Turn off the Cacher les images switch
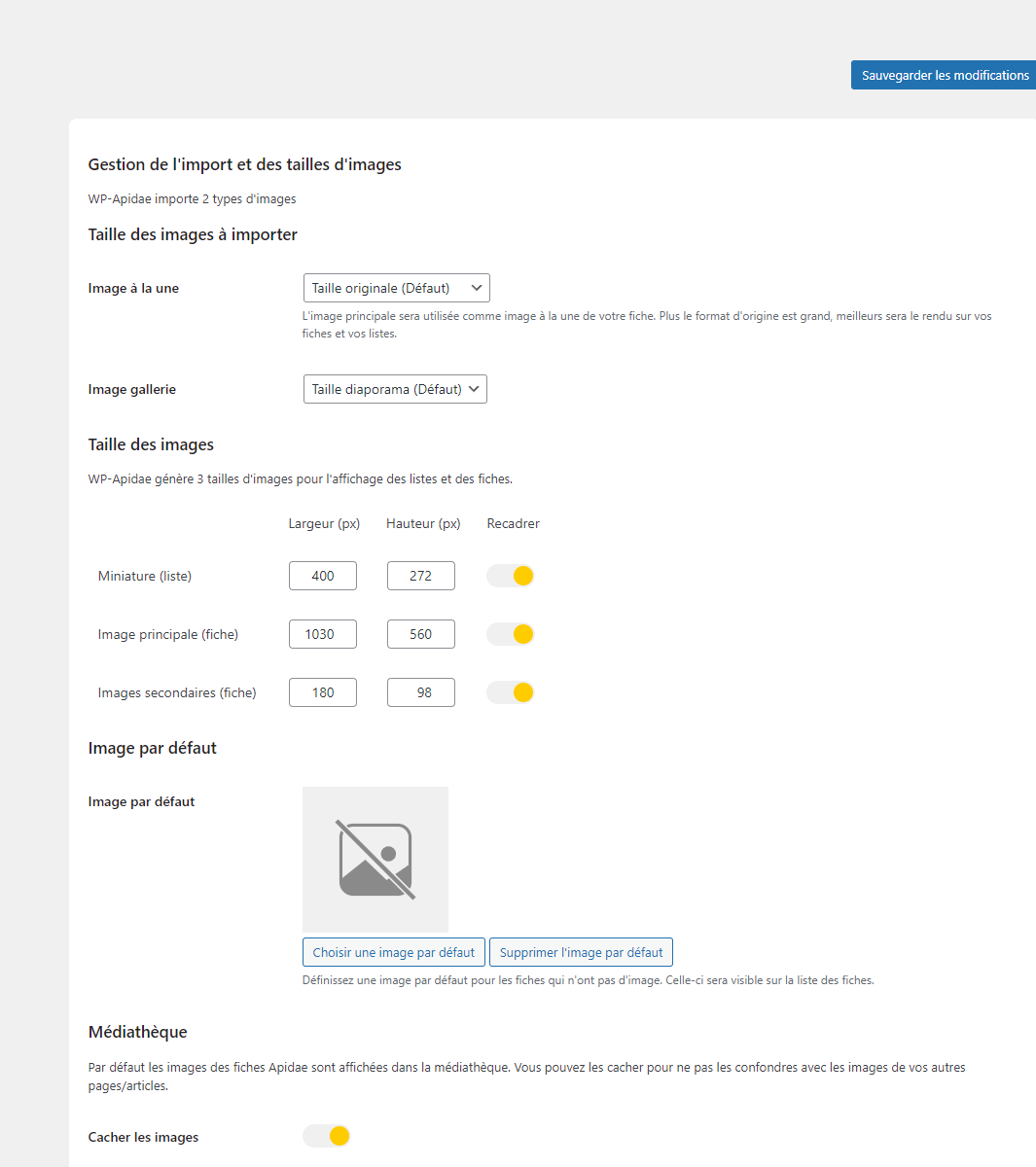1036x1167 pixels. (327, 1136)
